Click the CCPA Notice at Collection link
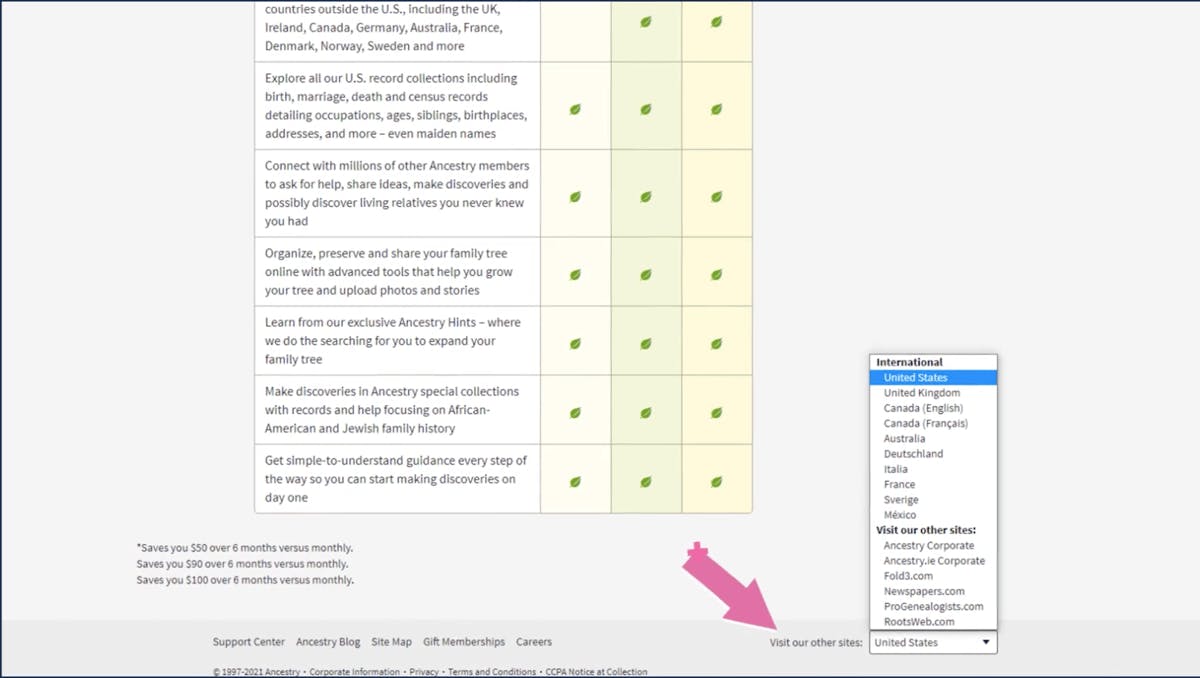 click(x=596, y=672)
